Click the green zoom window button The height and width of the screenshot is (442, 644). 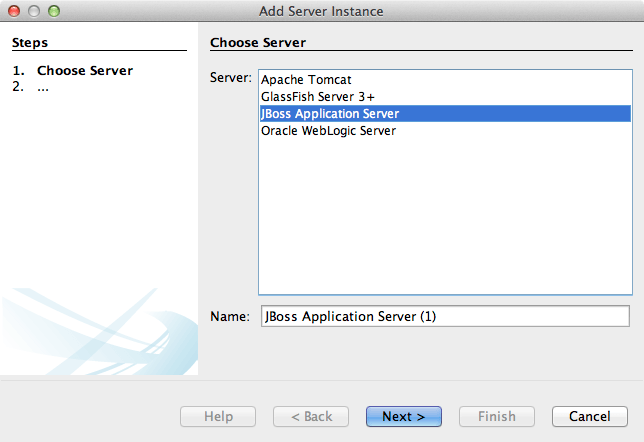point(54,11)
